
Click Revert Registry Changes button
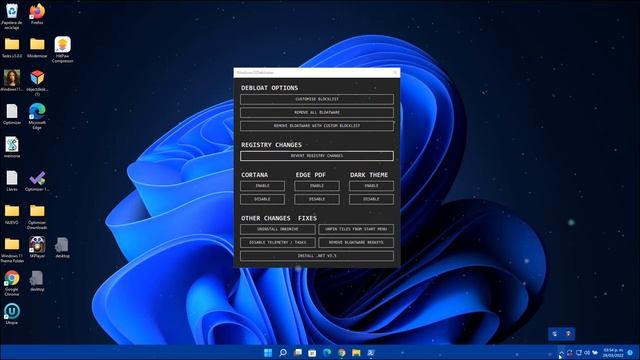coord(317,156)
